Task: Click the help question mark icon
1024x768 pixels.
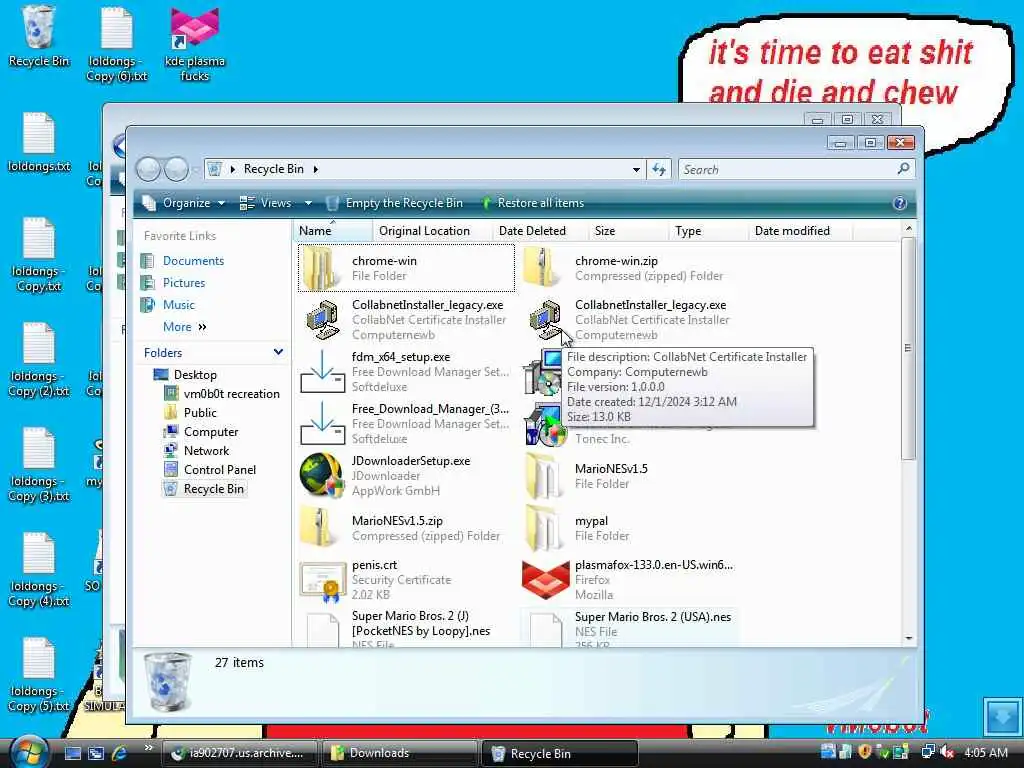Action: click(x=899, y=203)
